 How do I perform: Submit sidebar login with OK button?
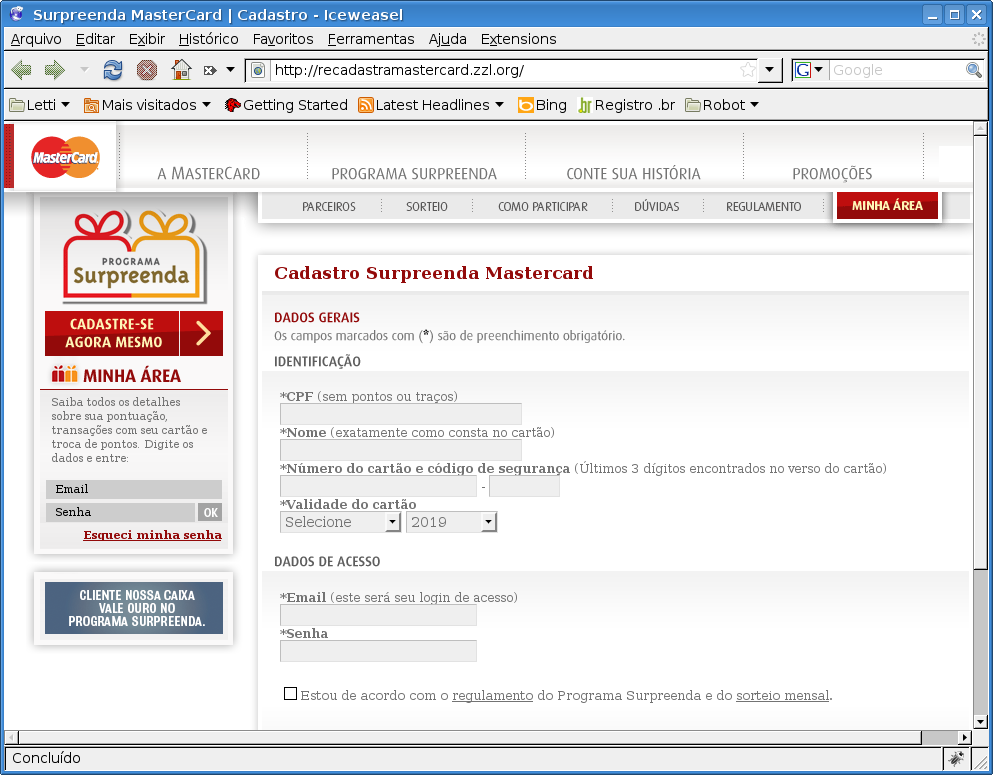(x=210, y=512)
